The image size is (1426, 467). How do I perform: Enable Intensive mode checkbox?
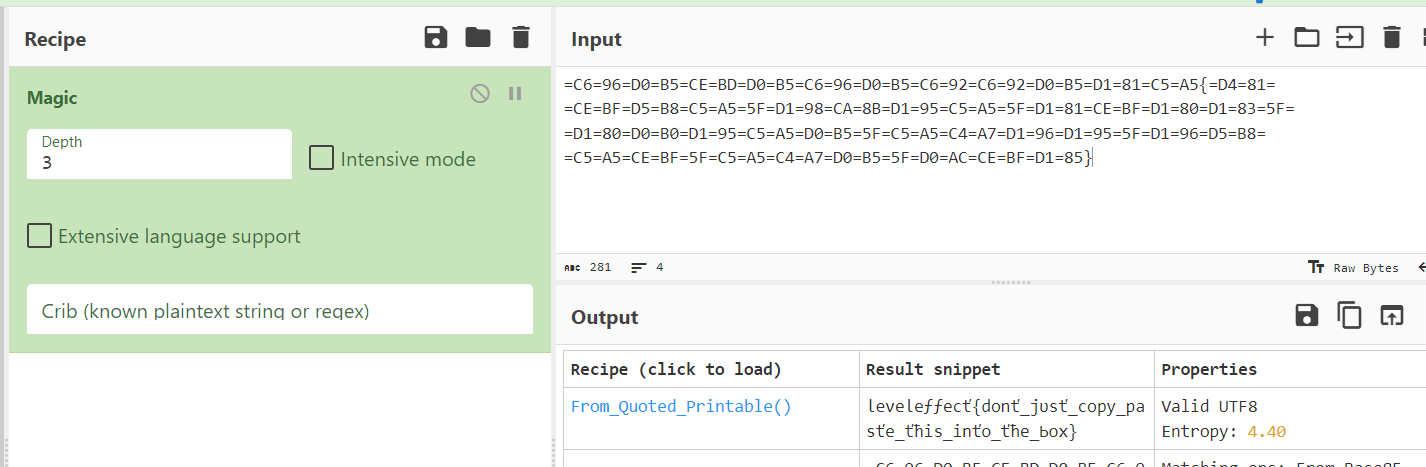pos(321,158)
